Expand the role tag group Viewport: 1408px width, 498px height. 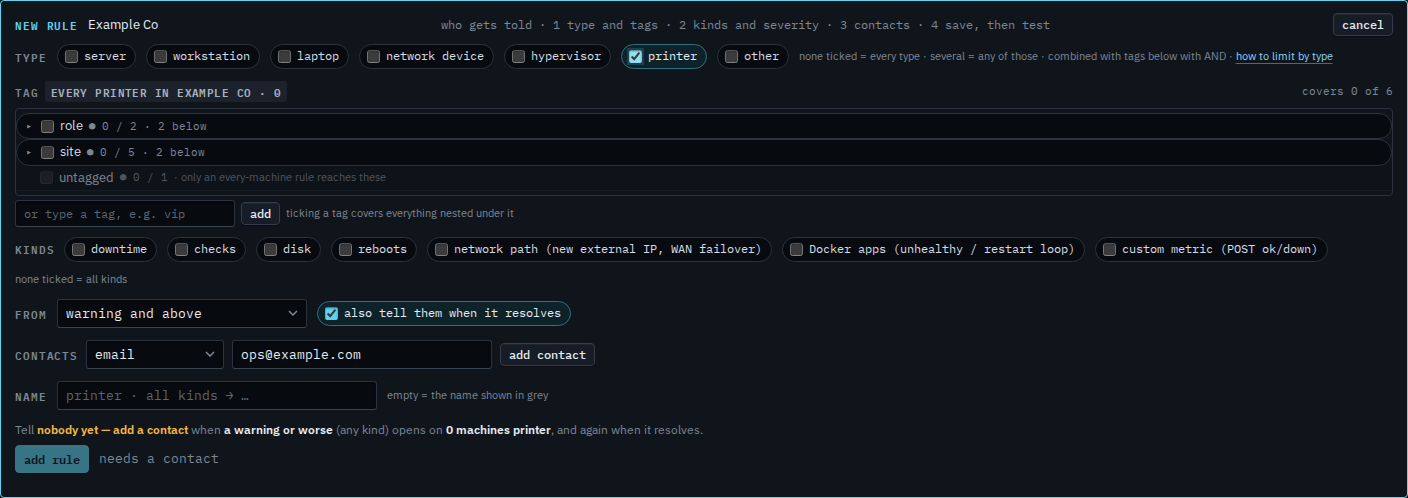pyautogui.click(x=29, y=126)
